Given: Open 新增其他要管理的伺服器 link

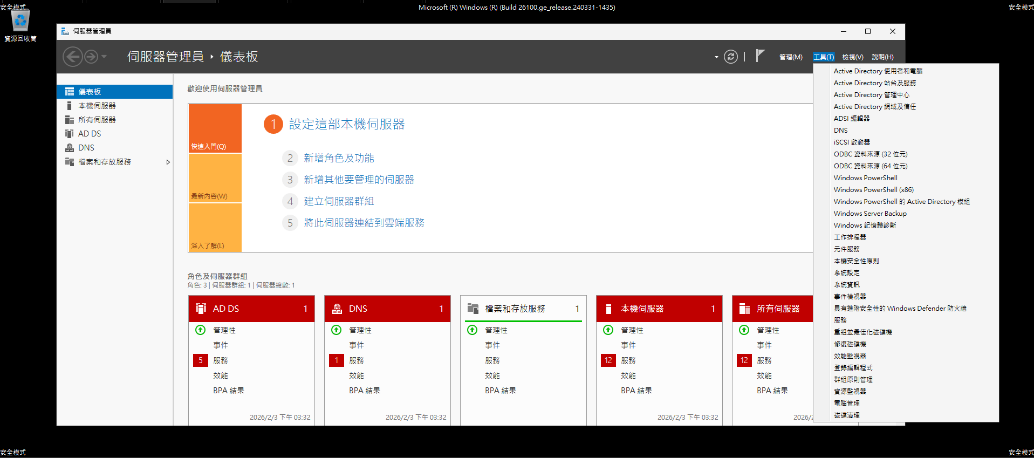Looking at the screenshot, I should (x=359, y=179).
